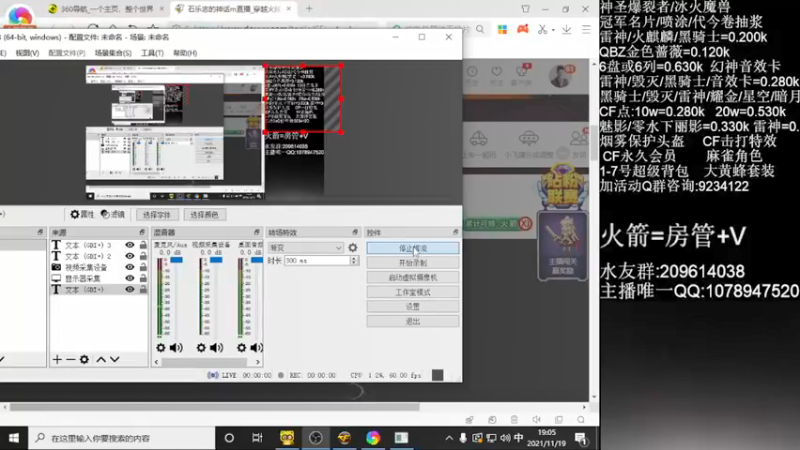
Task: Lock the 显示器采集 source
Action: coord(143,278)
